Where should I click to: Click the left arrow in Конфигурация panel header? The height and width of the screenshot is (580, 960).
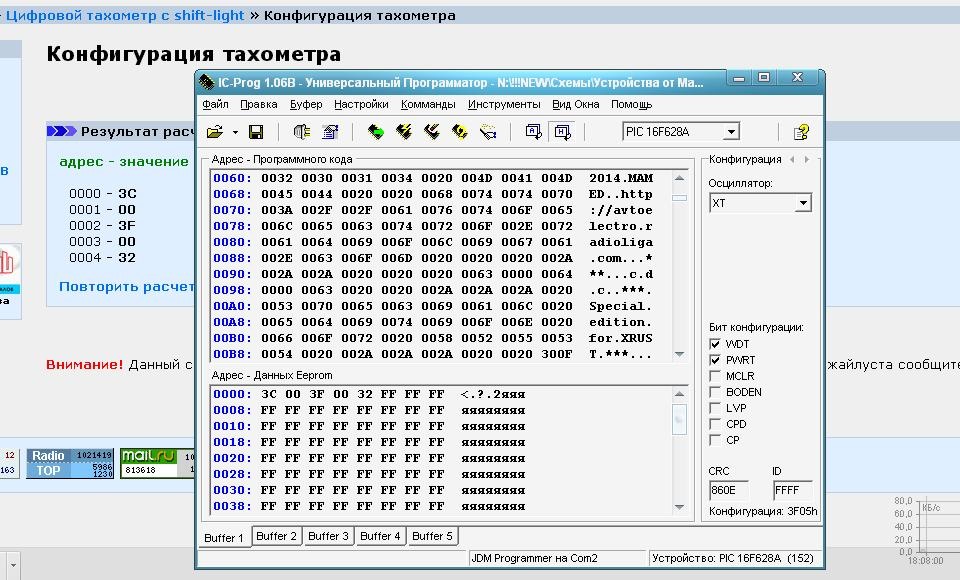pyautogui.click(x=792, y=159)
